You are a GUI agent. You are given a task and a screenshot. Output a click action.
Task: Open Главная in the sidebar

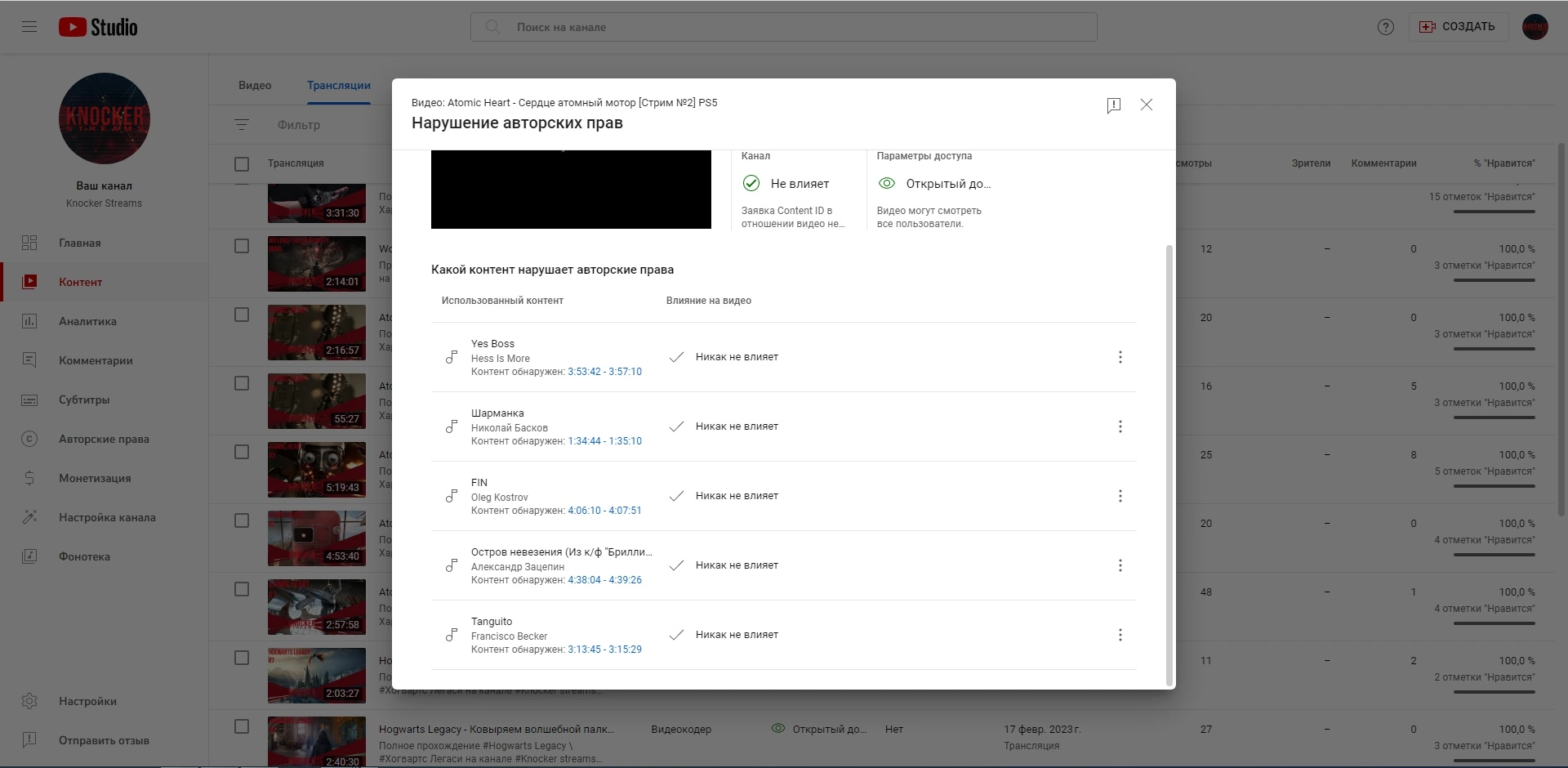pyautogui.click(x=104, y=243)
